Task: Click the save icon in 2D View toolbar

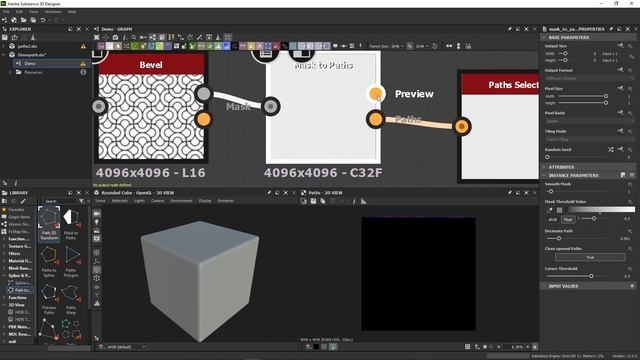Action: (313, 201)
